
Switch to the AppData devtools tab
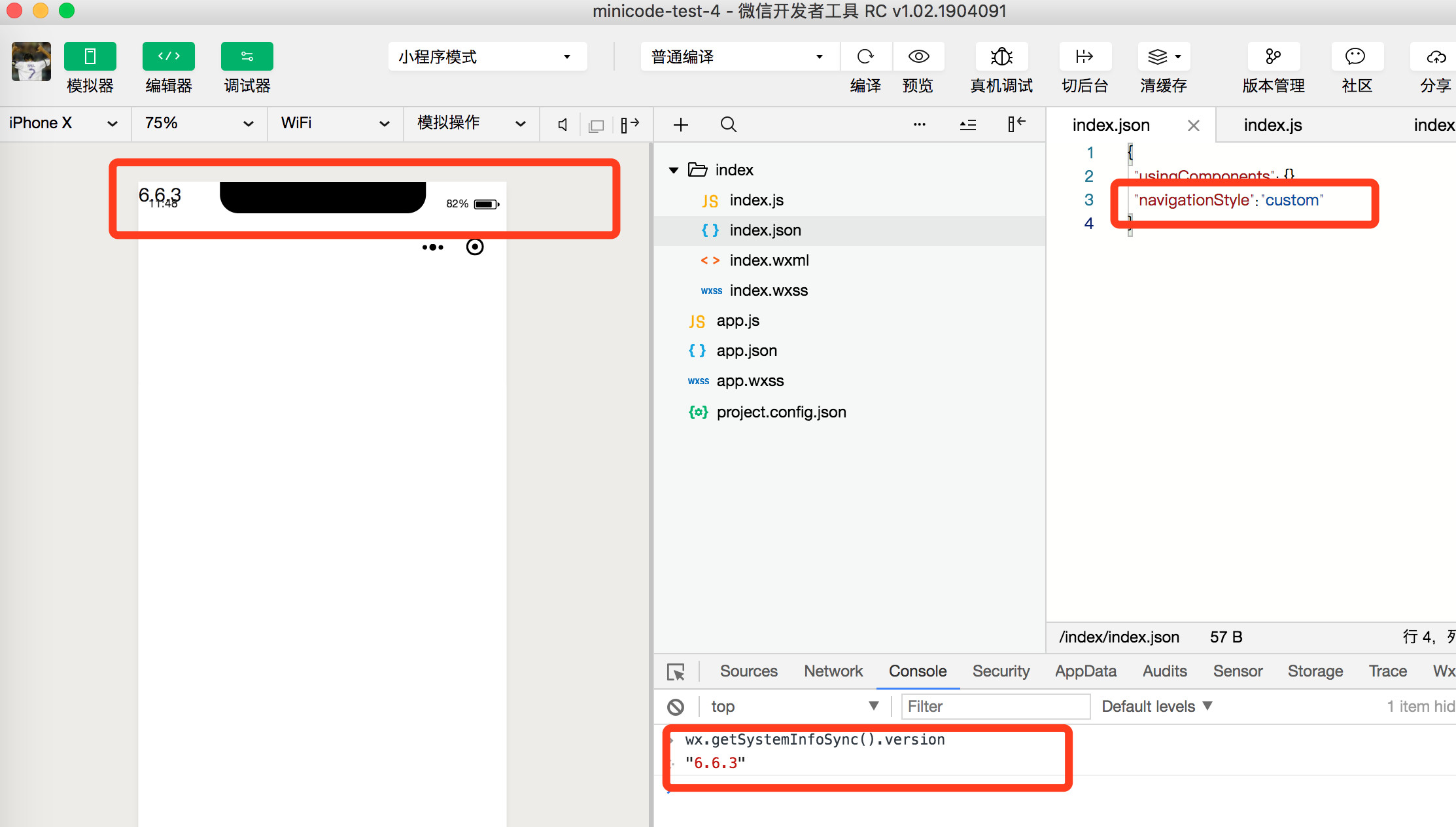pos(1086,671)
